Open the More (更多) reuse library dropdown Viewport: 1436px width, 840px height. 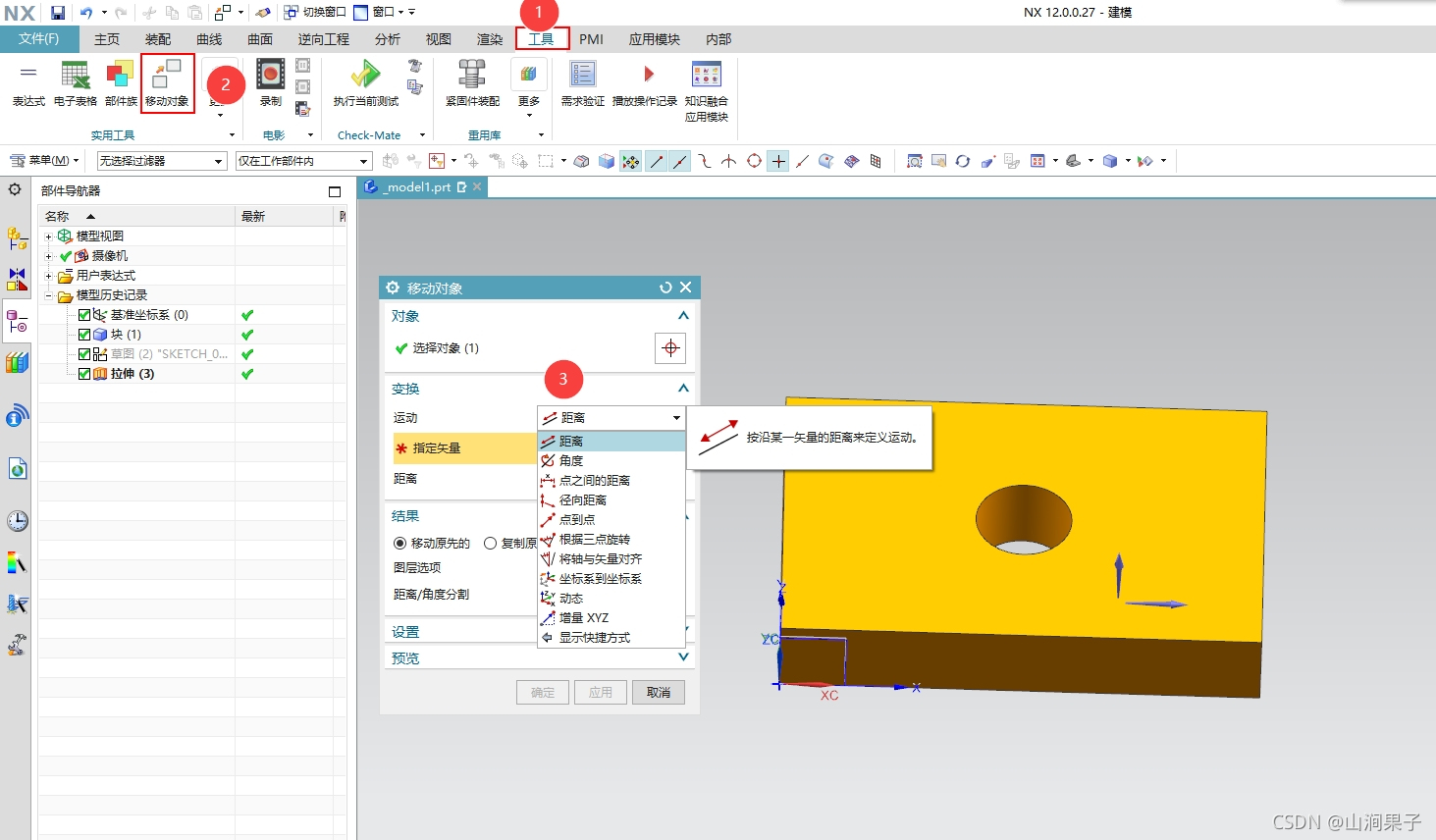(x=529, y=89)
